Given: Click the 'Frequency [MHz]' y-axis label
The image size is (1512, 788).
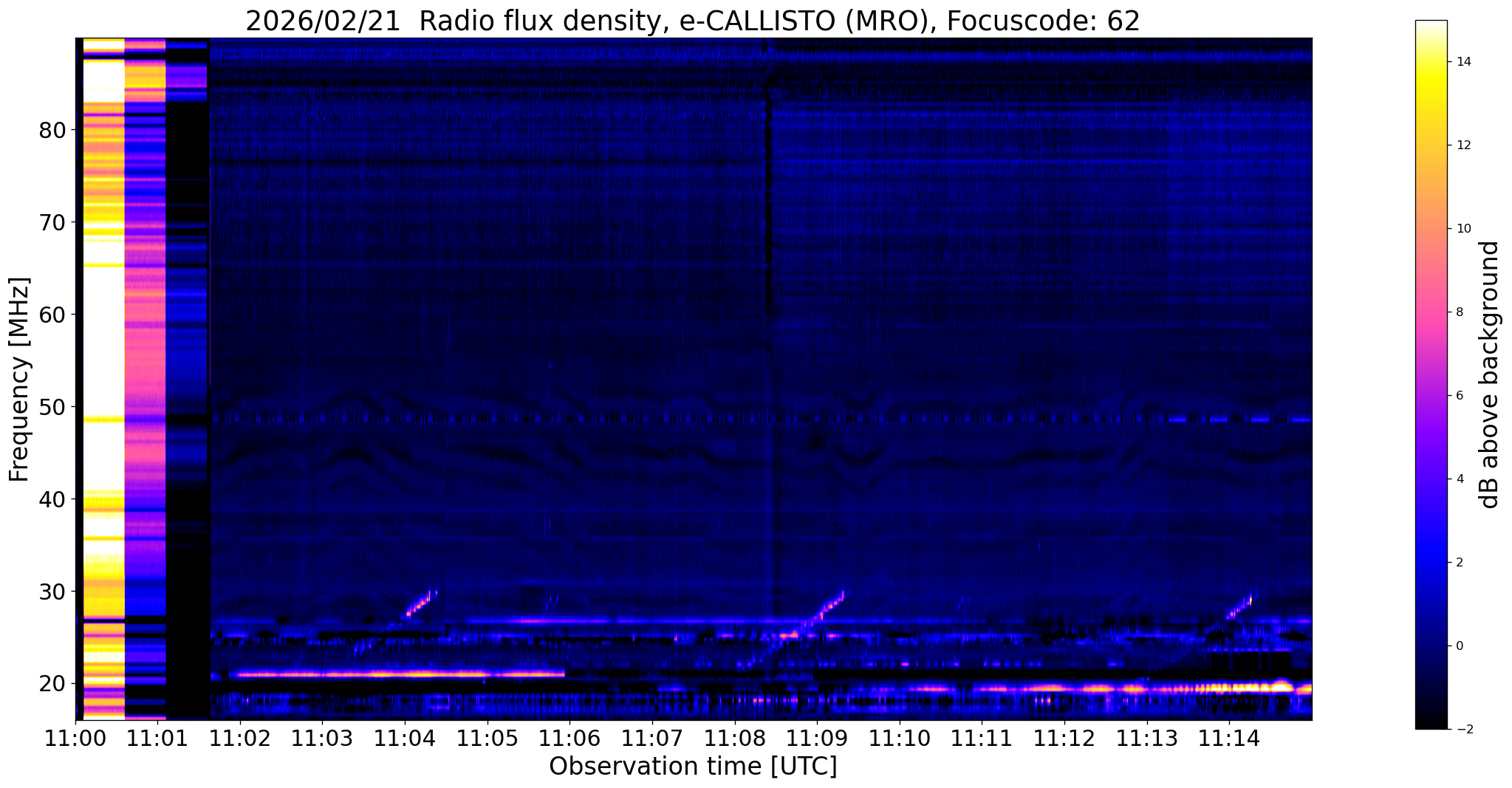Looking at the screenshot, I should (20, 380).
